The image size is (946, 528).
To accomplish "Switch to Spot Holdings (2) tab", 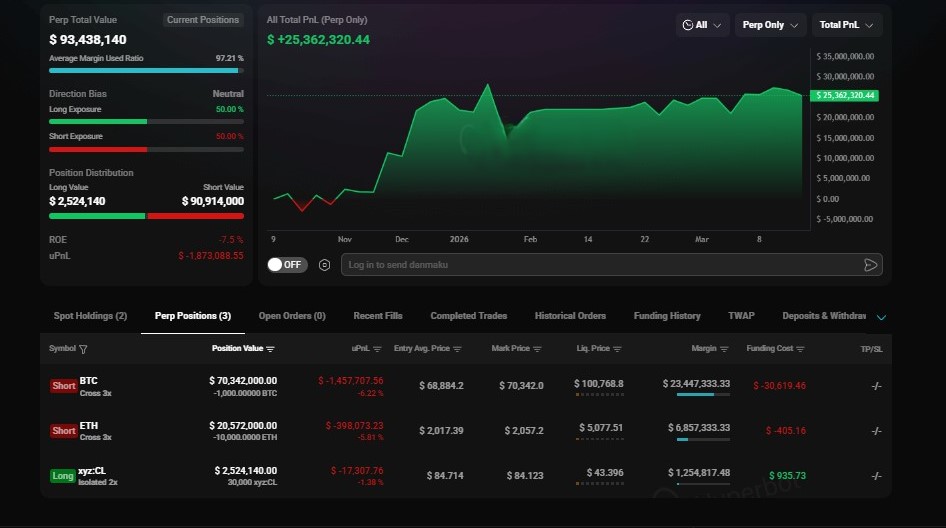I will pyautogui.click(x=90, y=316).
